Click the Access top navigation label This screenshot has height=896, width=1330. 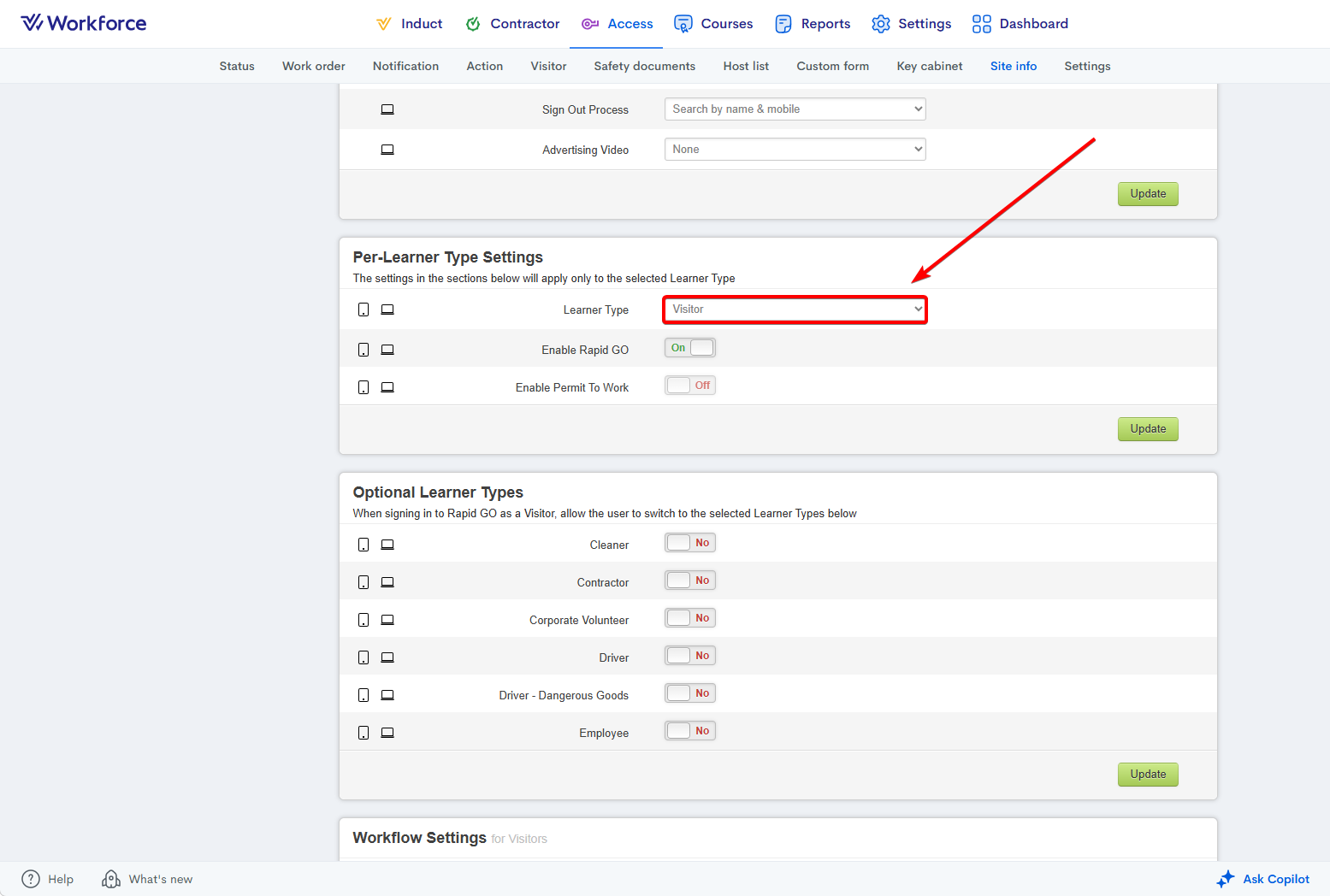630,24
